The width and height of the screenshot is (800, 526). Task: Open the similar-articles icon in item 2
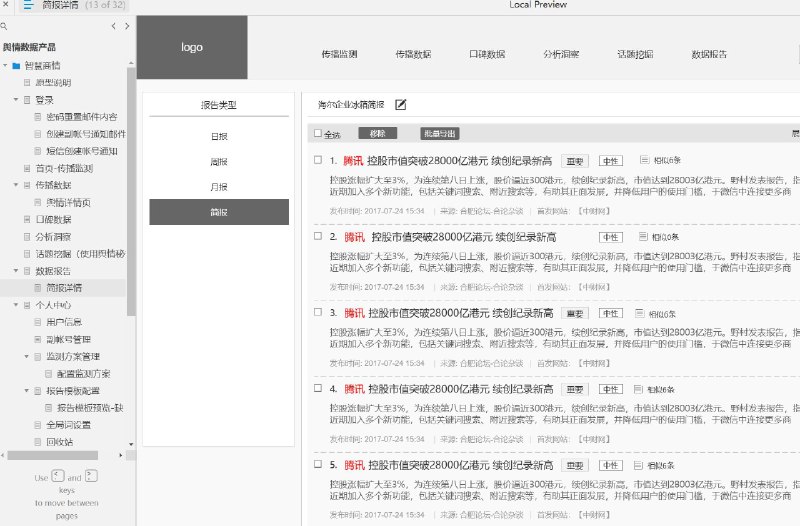pos(643,236)
